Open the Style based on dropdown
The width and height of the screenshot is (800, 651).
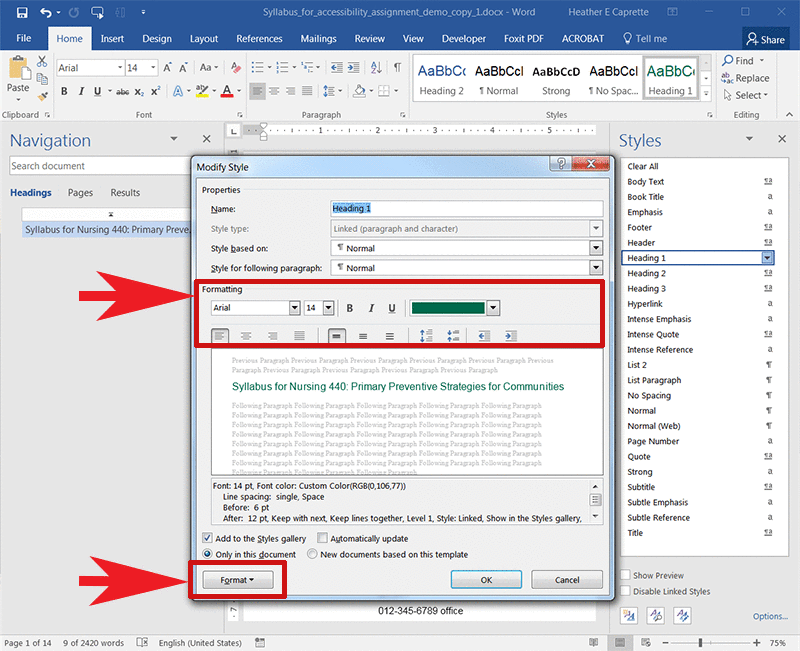coord(596,247)
